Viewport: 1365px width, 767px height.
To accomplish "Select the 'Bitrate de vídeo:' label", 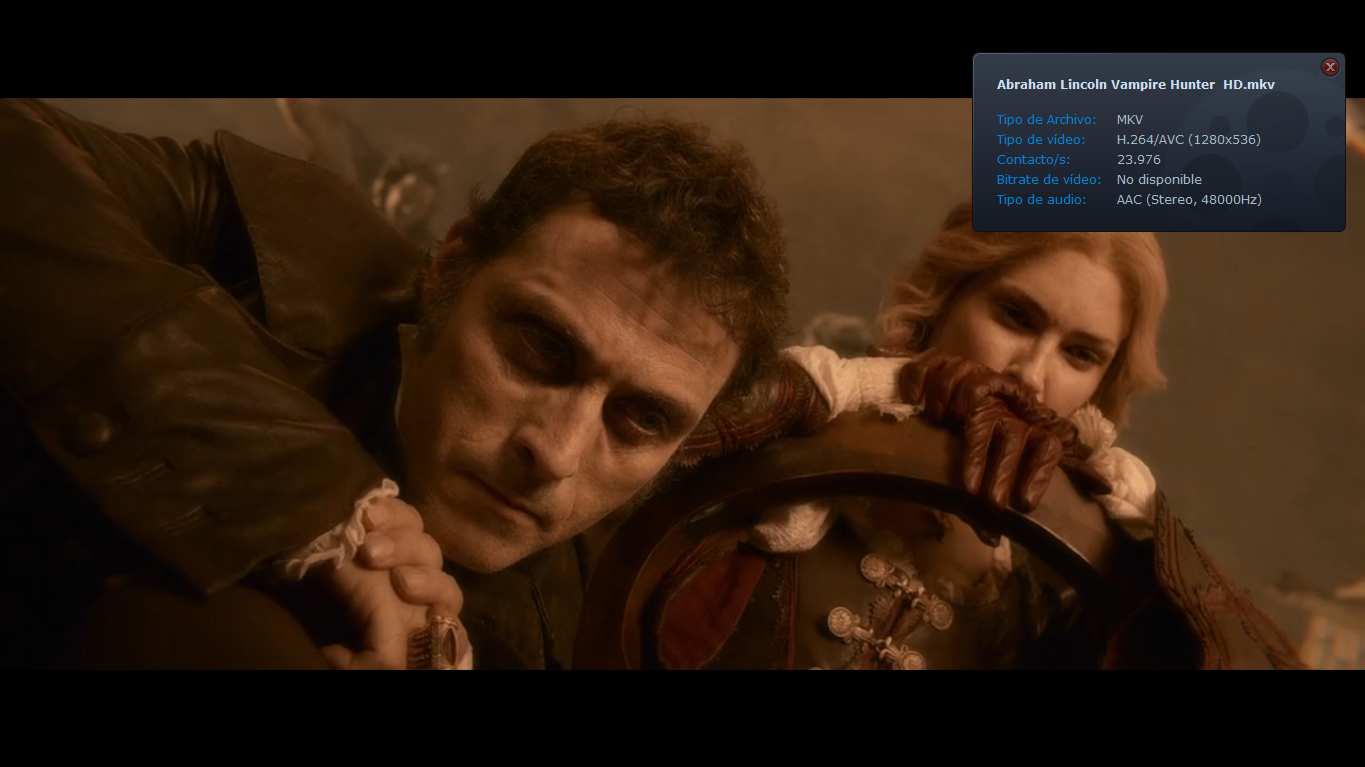I will click(x=1049, y=180).
